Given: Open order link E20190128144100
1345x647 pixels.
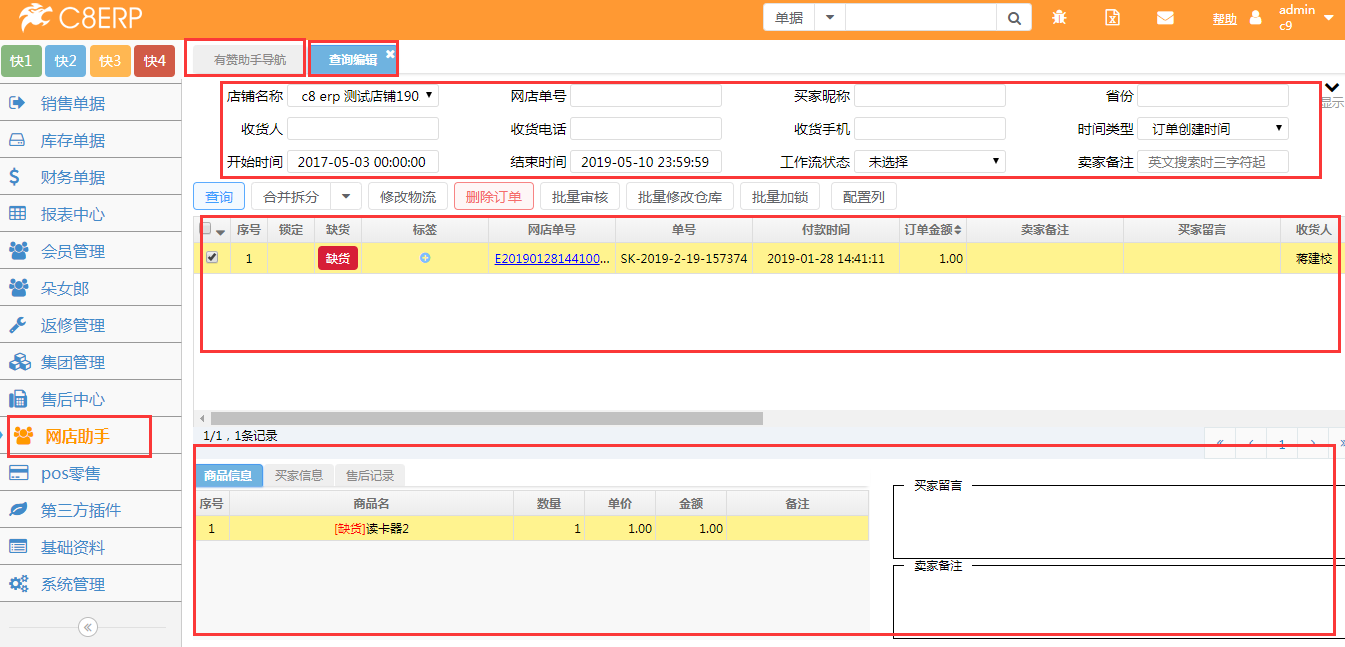Looking at the screenshot, I should pyautogui.click(x=551, y=258).
